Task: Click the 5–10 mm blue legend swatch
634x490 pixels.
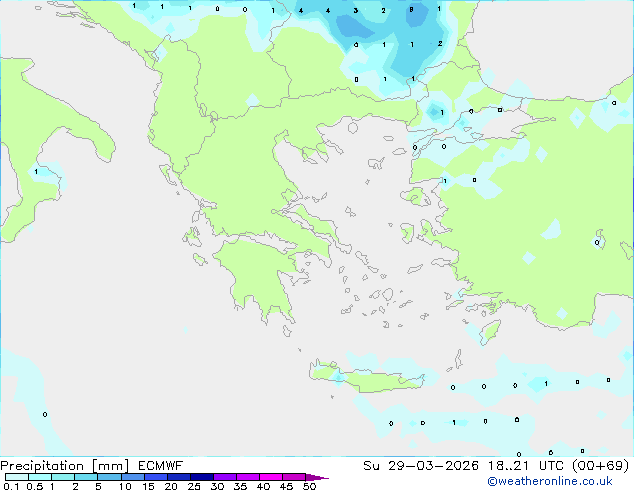Action: [109, 477]
